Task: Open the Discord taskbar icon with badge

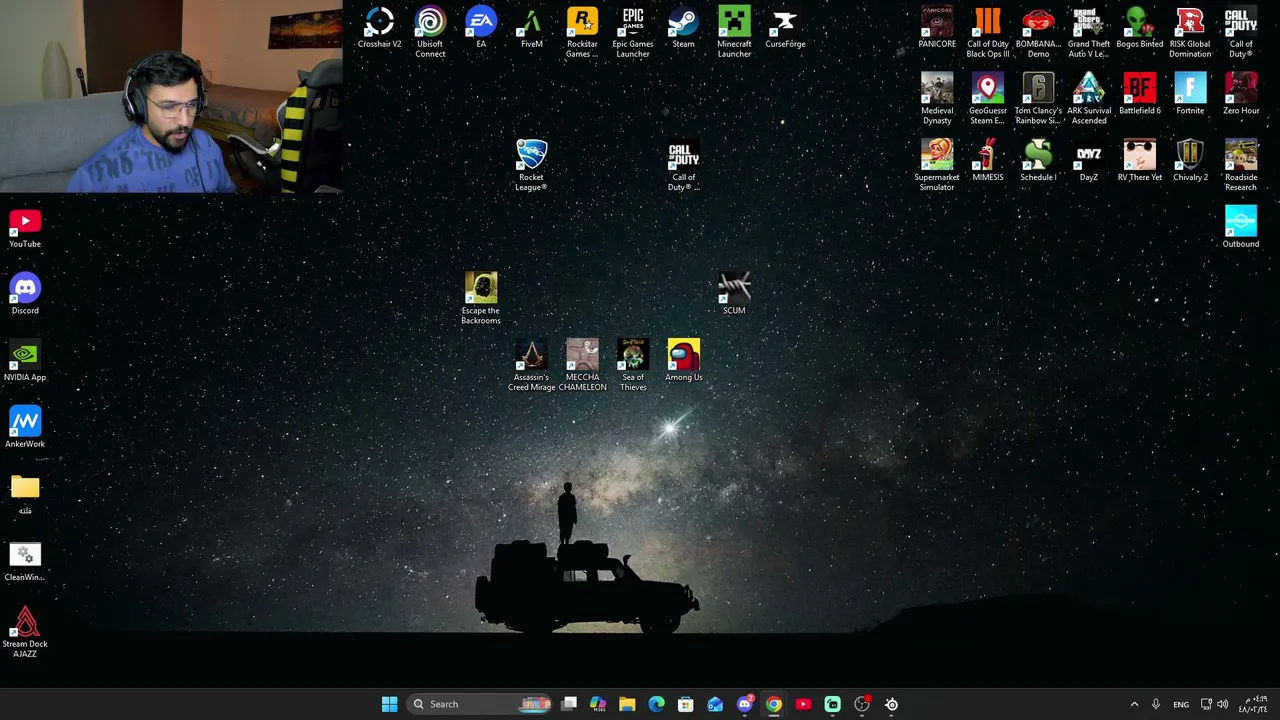Action: tap(744, 704)
